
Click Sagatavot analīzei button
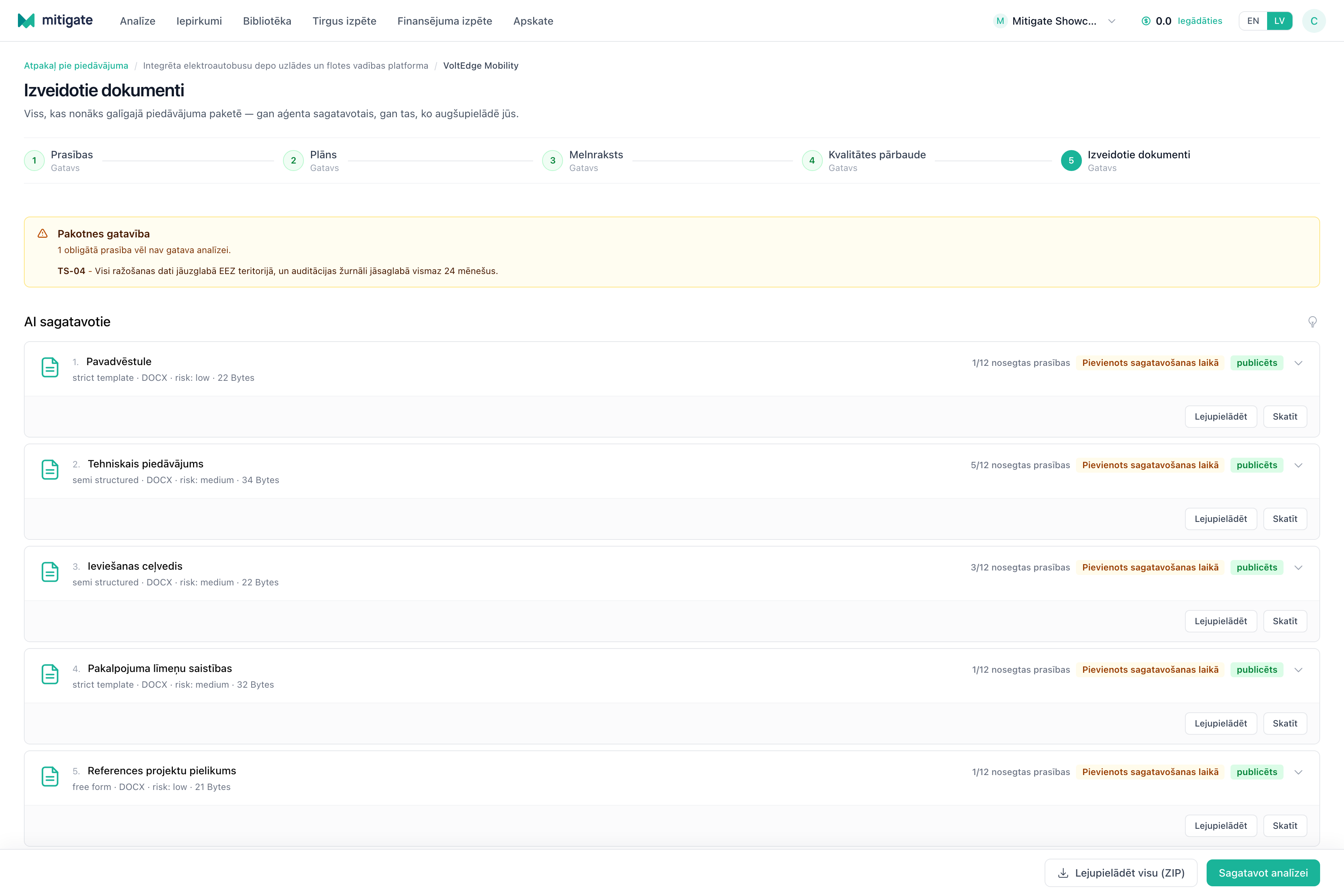tap(1263, 873)
